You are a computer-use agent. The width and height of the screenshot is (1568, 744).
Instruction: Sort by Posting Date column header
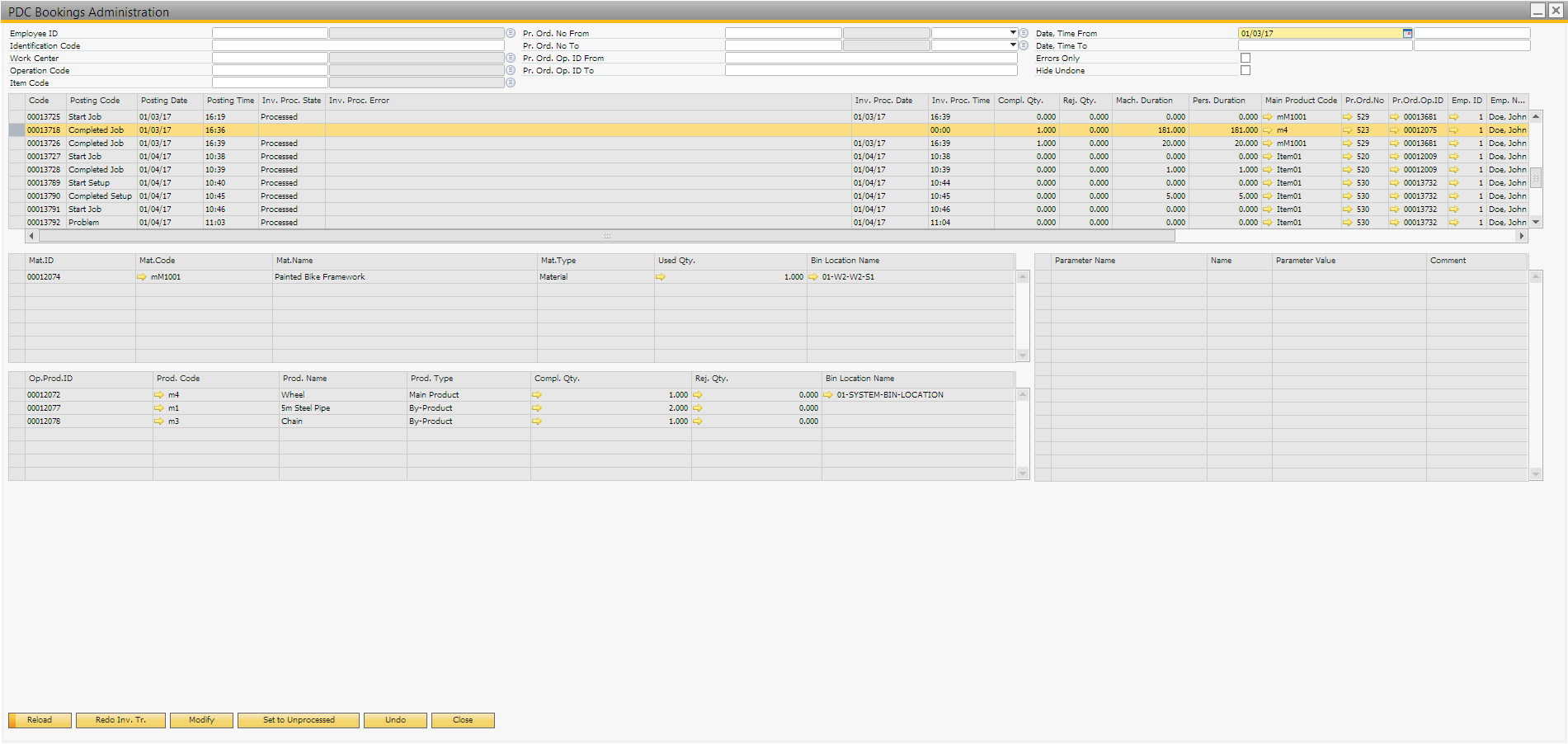pyautogui.click(x=164, y=101)
